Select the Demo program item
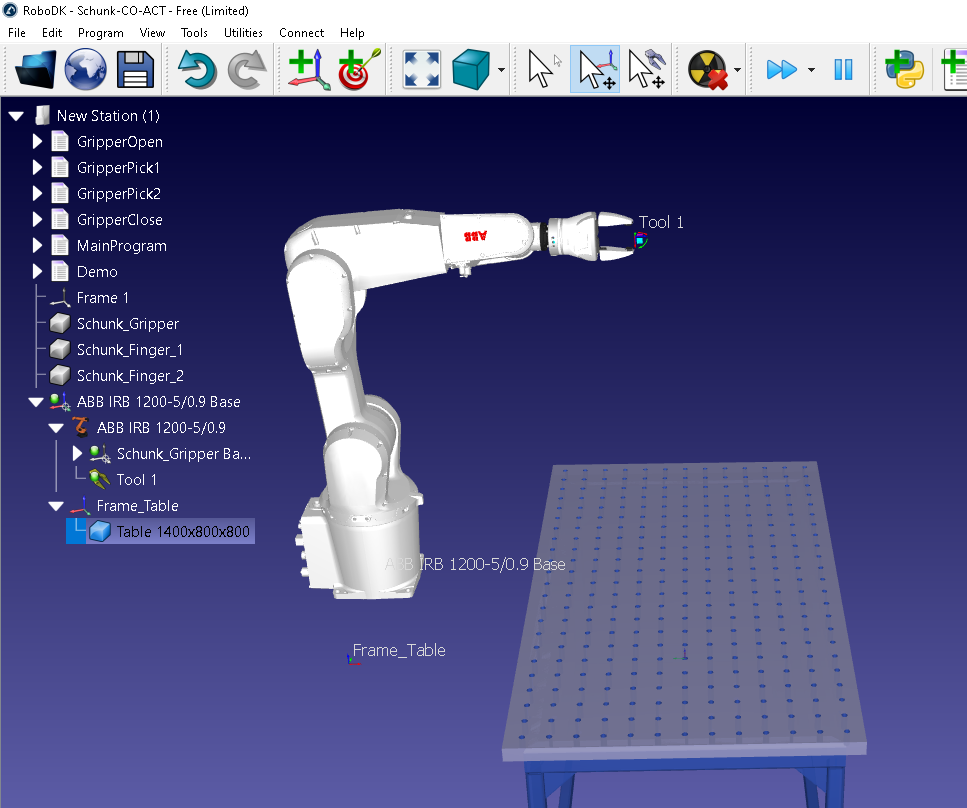967x808 pixels. (x=97, y=271)
